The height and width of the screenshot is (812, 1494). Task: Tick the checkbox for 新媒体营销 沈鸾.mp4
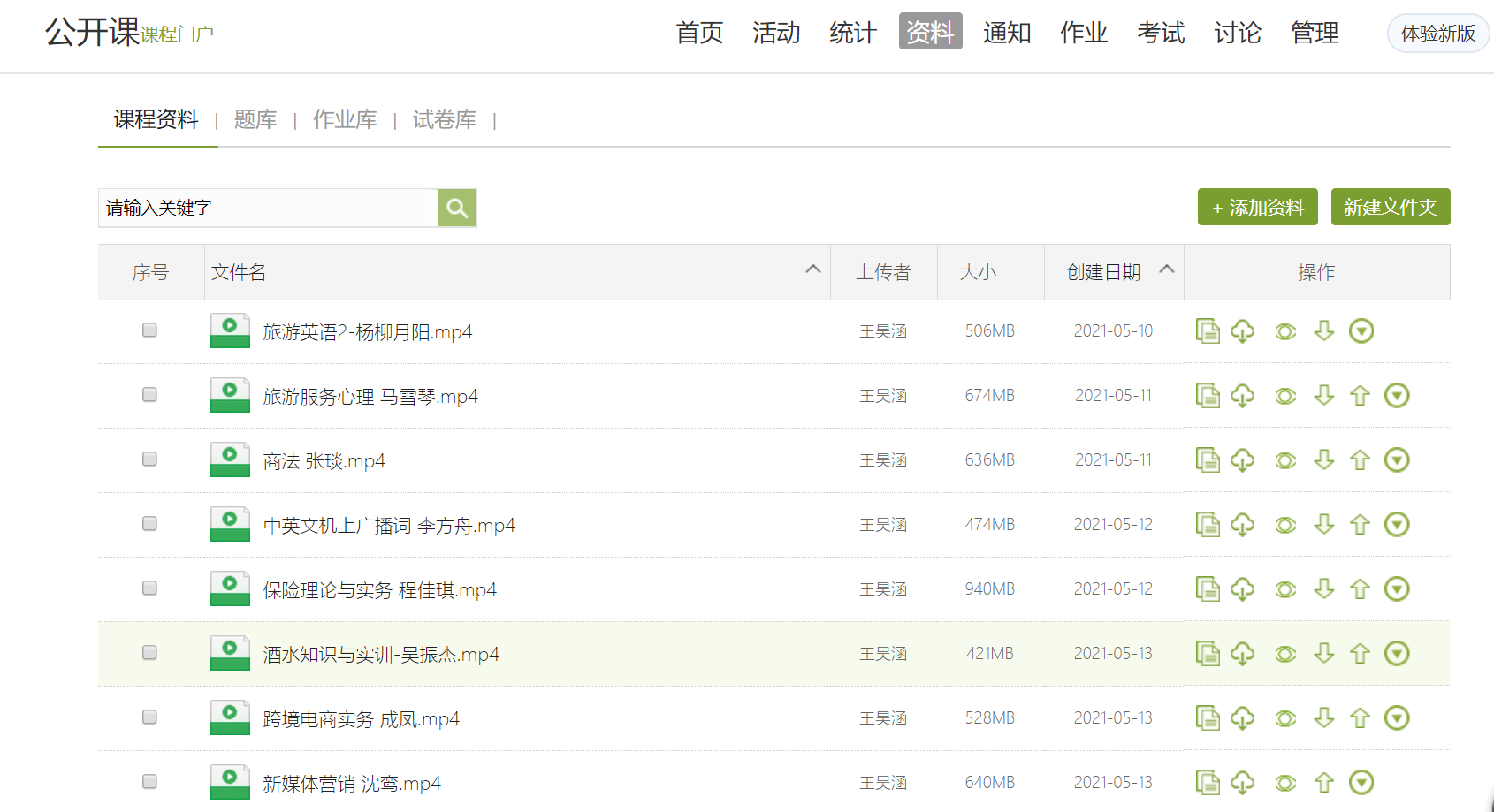(149, 782)
